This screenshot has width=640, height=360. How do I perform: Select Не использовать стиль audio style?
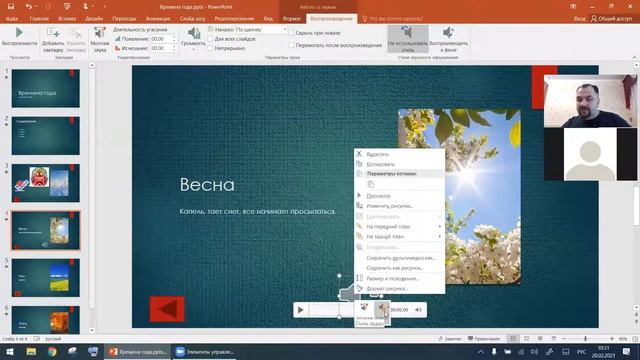[x=408, y=39]
